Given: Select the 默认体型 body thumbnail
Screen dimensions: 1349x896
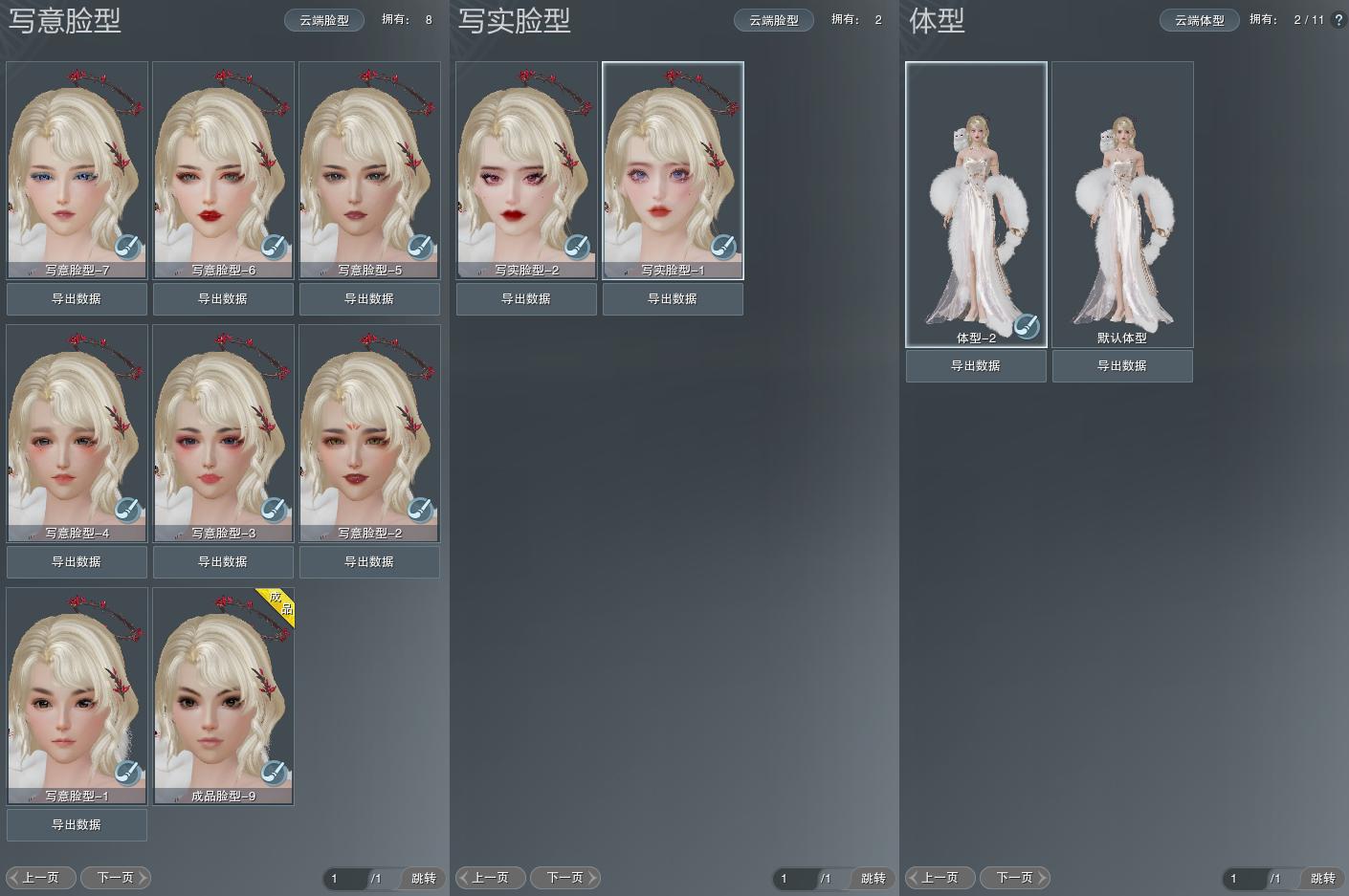Looking at the screenshot, I should click(1122, 203).
